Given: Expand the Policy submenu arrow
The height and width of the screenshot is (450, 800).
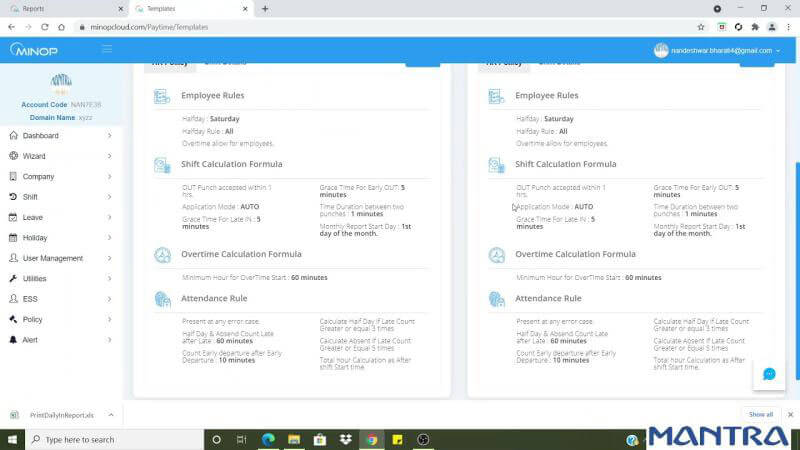Looking at the screenshot, I should (110, 320).
